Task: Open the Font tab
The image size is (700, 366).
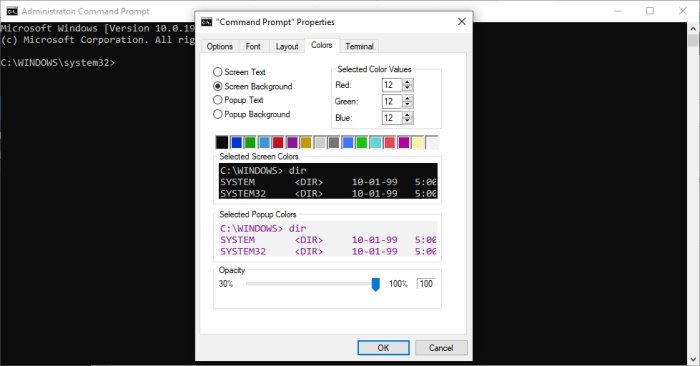Action: [x=253, y=46]
